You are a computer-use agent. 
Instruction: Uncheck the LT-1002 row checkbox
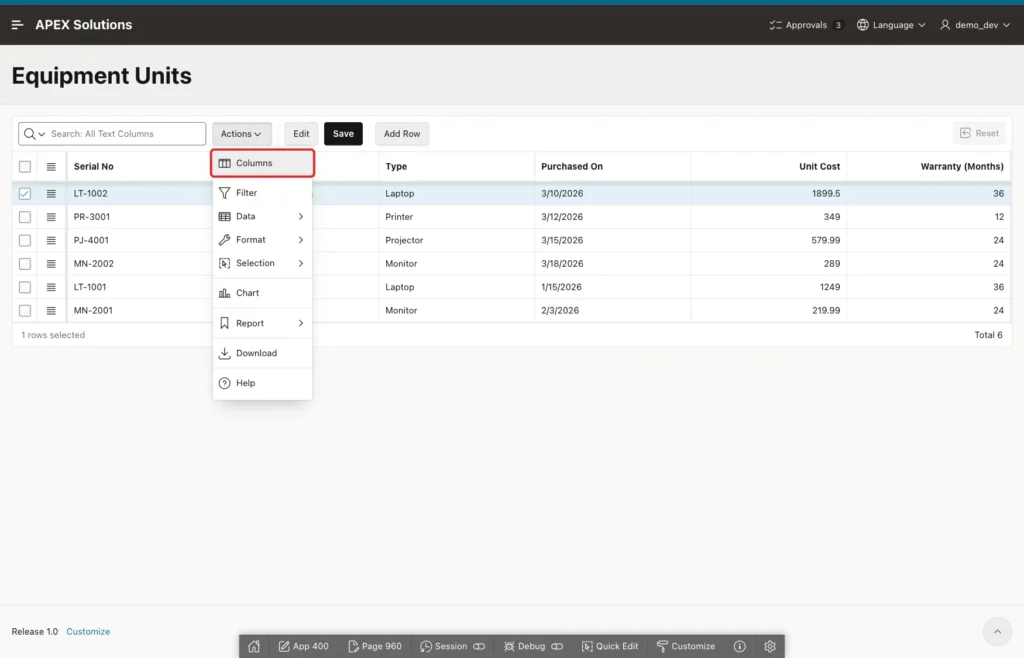pos(25,194)
